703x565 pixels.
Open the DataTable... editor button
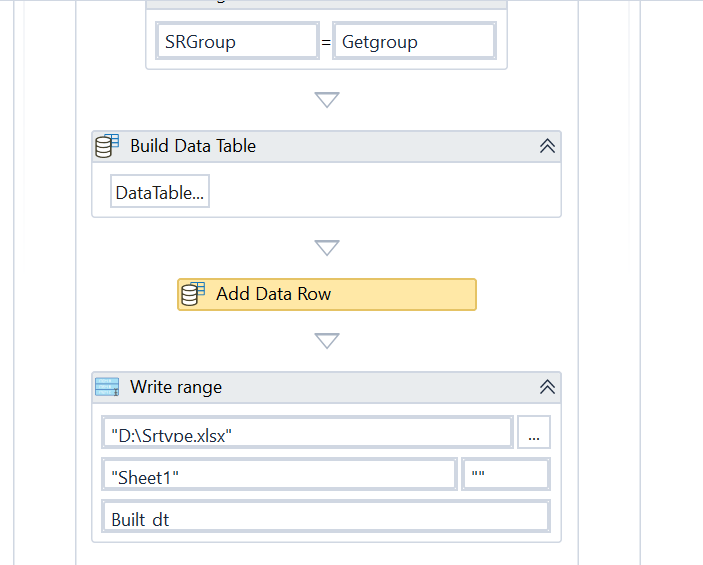pyautogui.click(x=160, y=193)
